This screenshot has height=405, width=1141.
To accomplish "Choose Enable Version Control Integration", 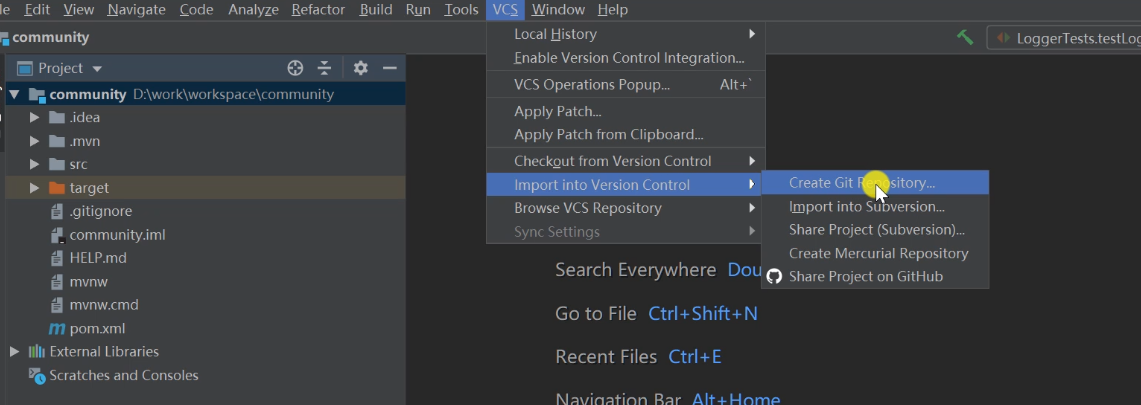I will [x=629, y=58].
